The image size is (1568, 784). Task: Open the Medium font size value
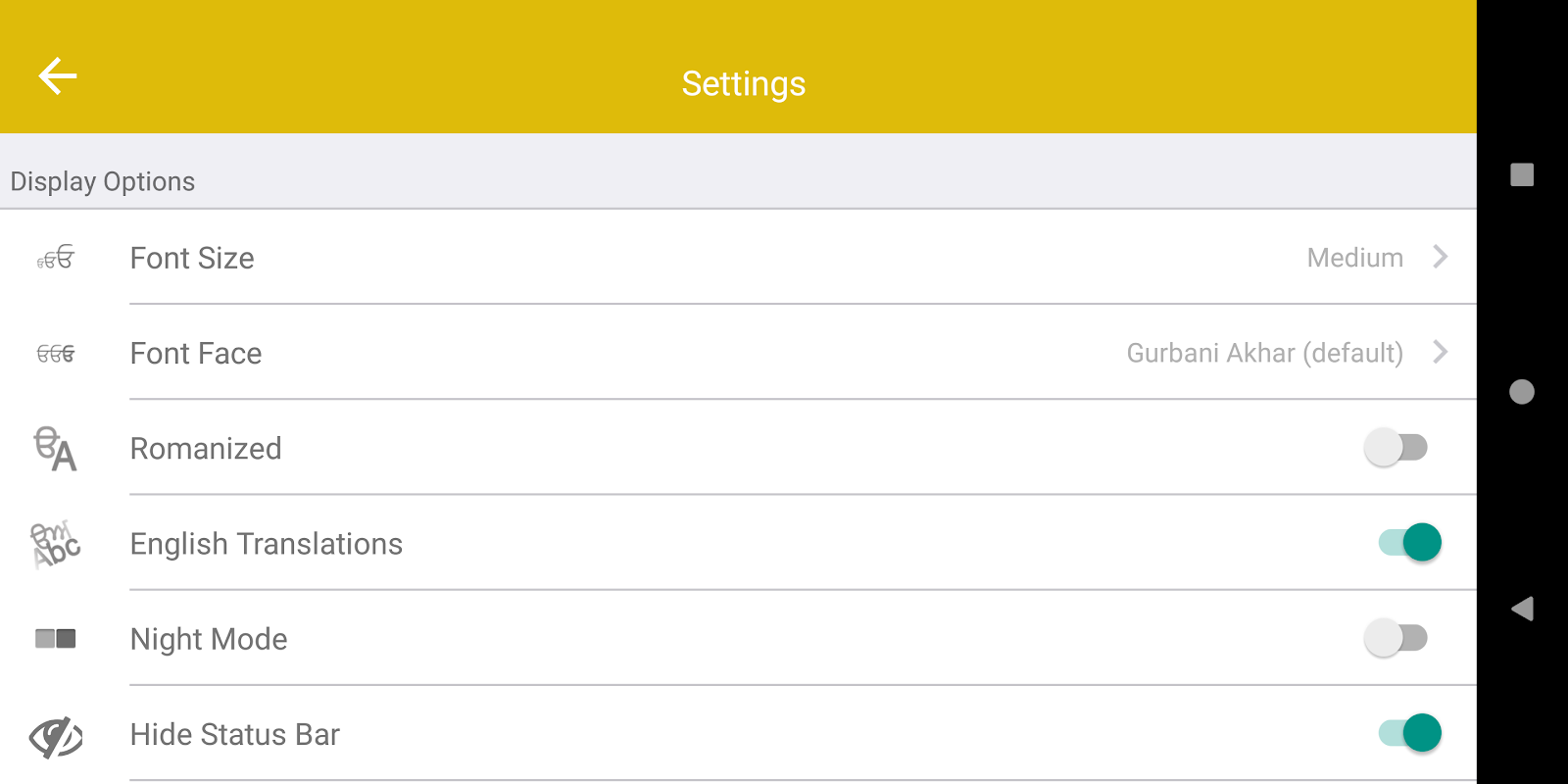[1354, 258]
